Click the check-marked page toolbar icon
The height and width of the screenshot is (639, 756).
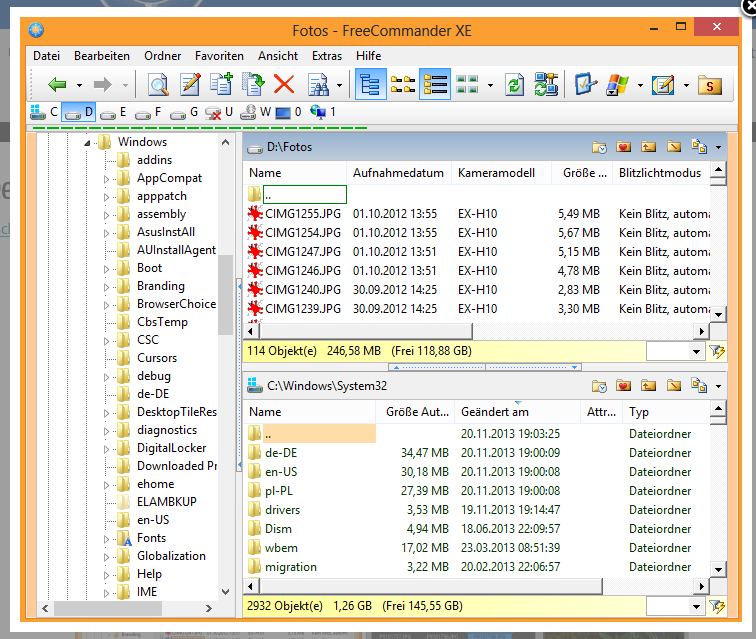pos(586,84)
